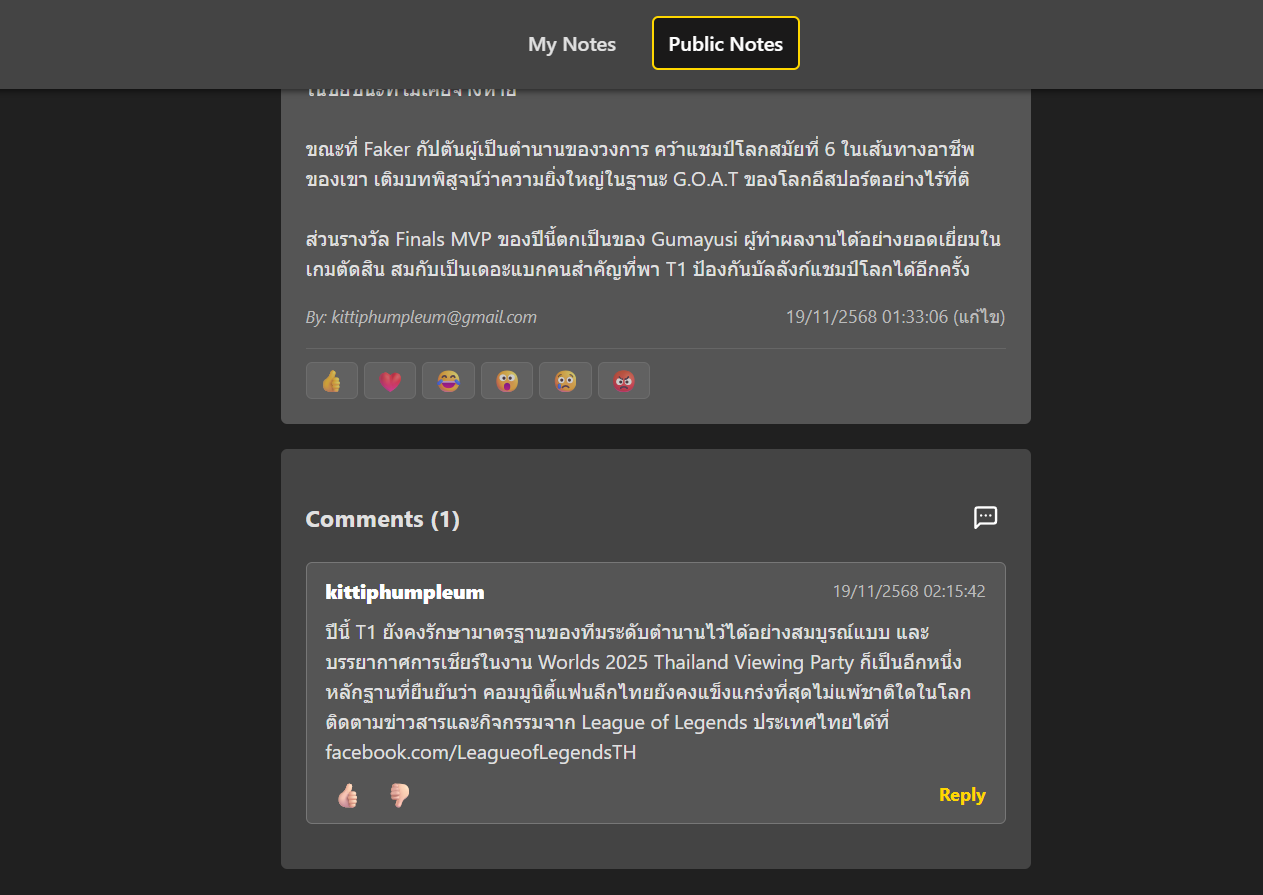Select the Public Notes tab
1263x895 pixels.
pyautogui.click(x=726, y=44)
